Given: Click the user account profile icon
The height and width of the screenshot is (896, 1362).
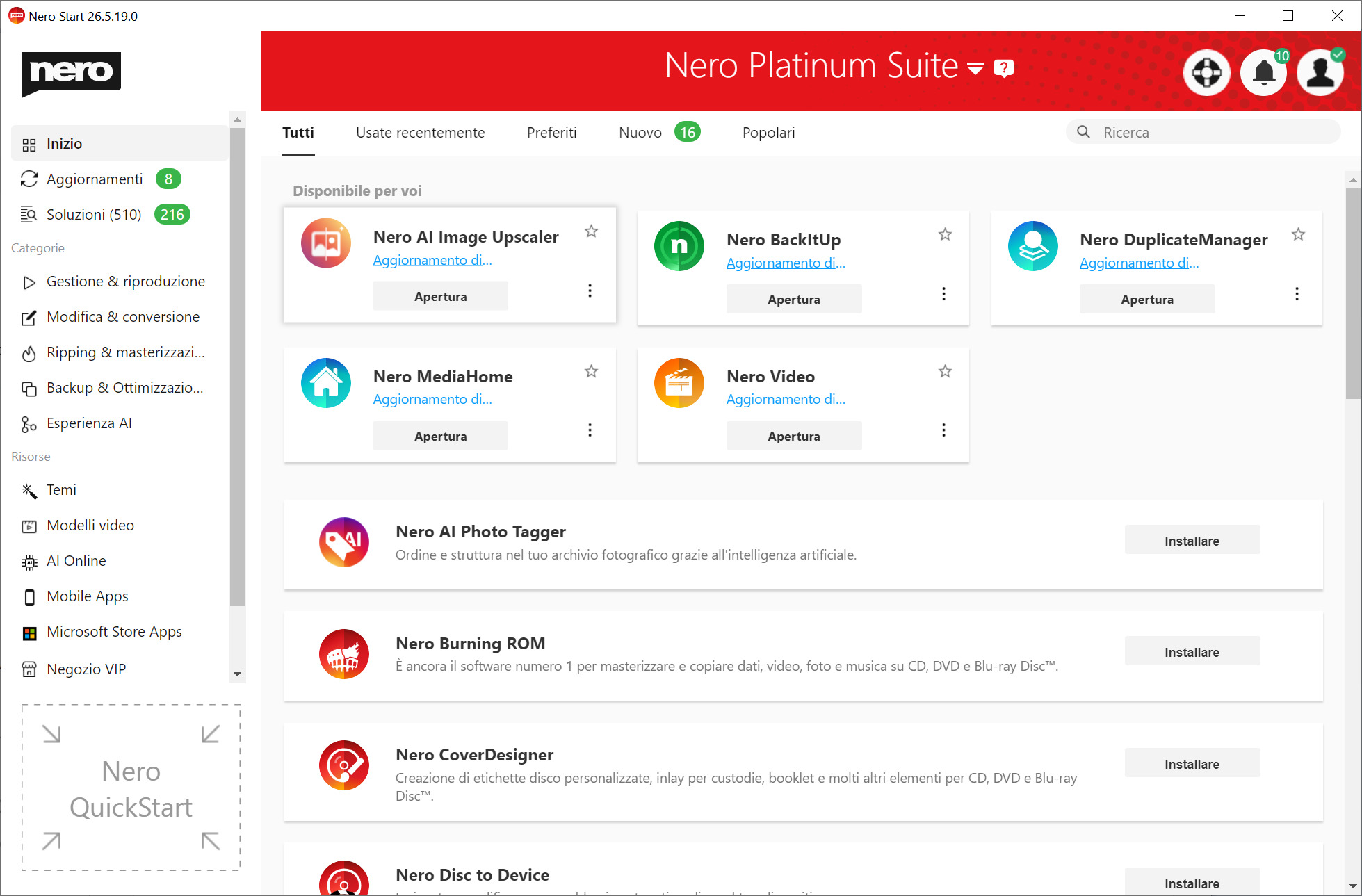Looking at the screenshot, I should pos(1320,72).
